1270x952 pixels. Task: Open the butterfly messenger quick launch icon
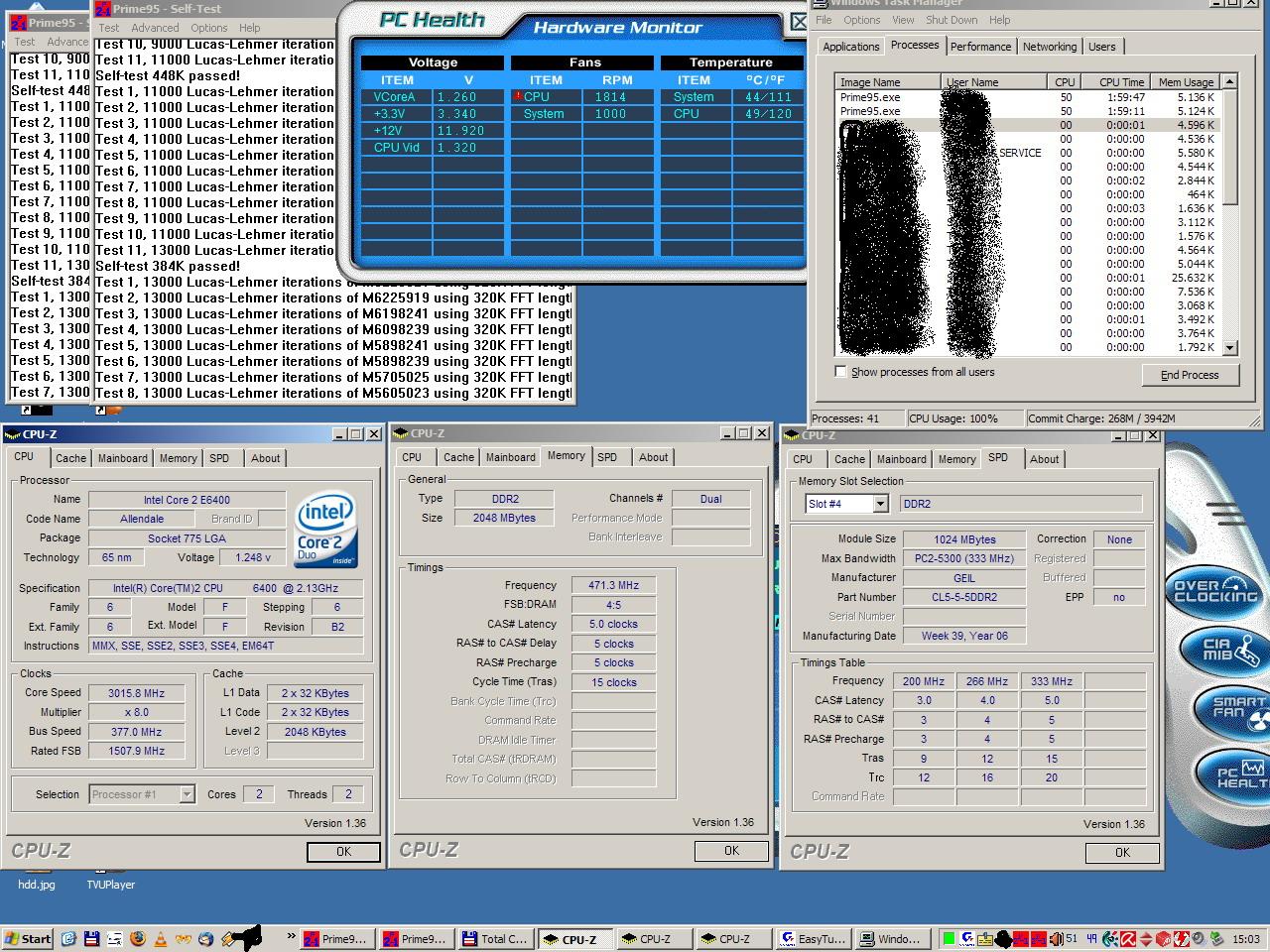[184, 939]
